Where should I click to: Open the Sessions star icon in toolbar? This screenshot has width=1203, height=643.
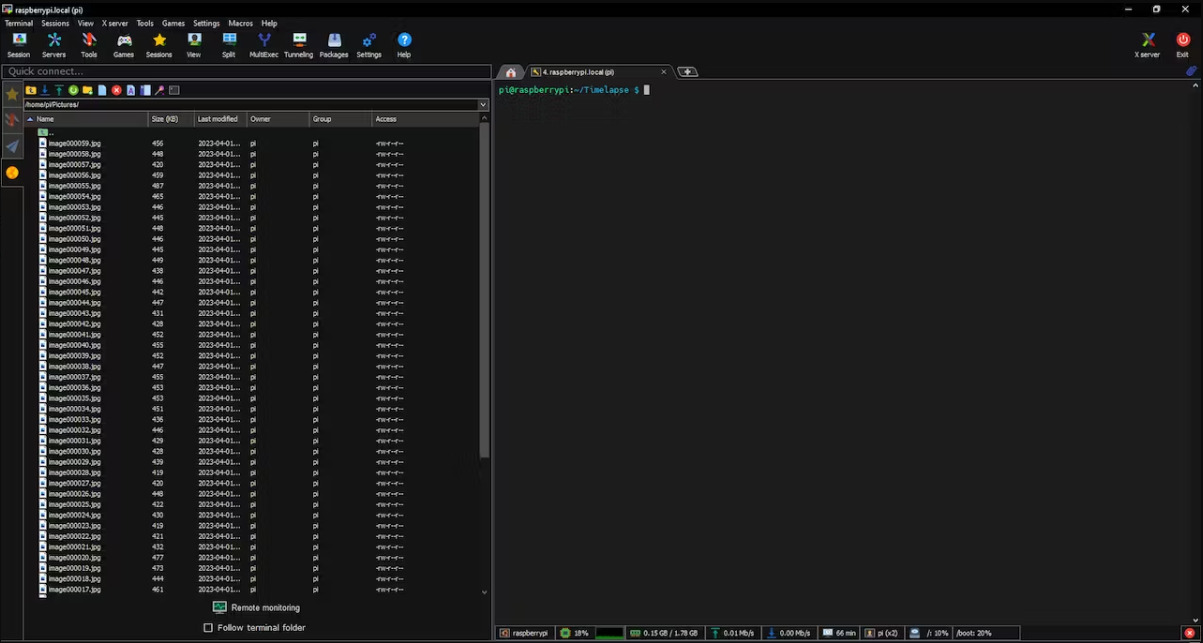159,45
